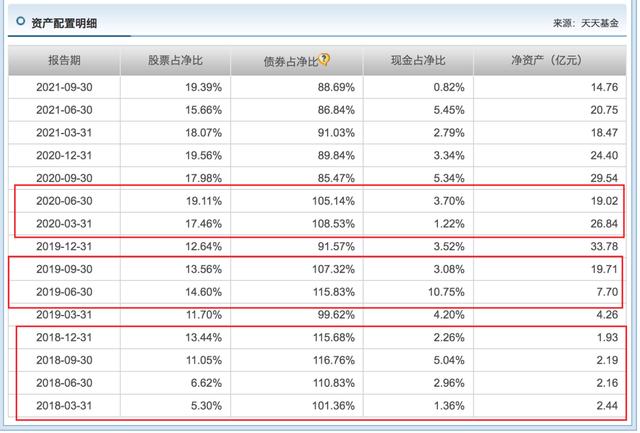Click the 2.79% cash ratio value
640x433 pixels.
(449, 133)
